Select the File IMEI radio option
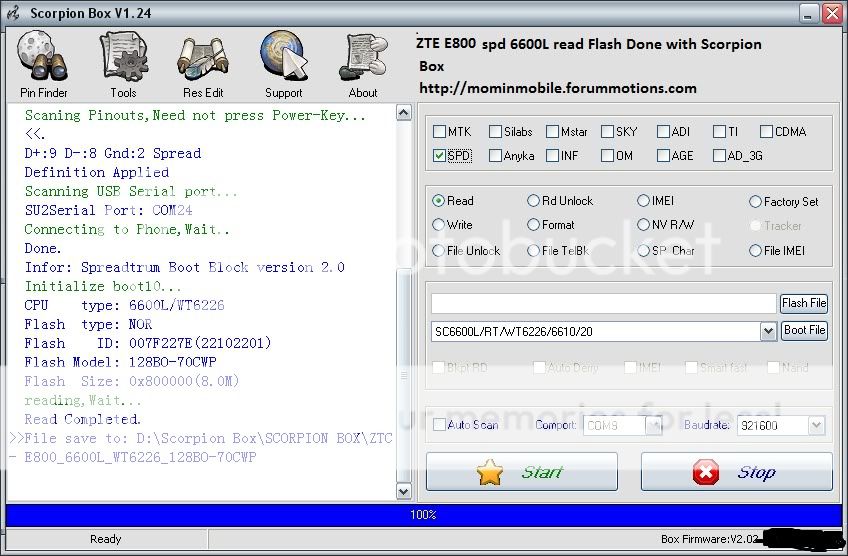The image size is (848, 556). point(755,250)
